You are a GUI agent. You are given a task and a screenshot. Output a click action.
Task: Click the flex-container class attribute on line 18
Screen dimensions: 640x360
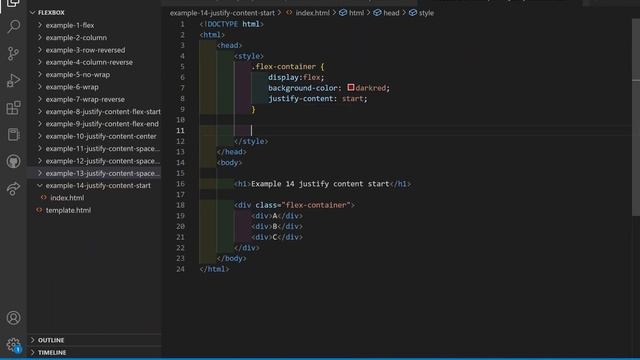click(303, 205)
